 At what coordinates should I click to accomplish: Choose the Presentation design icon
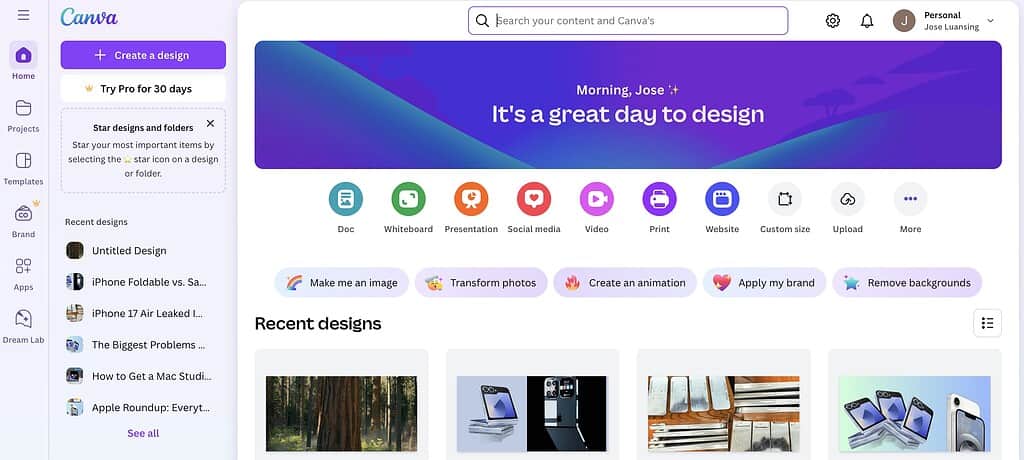(x=471, y=199)
